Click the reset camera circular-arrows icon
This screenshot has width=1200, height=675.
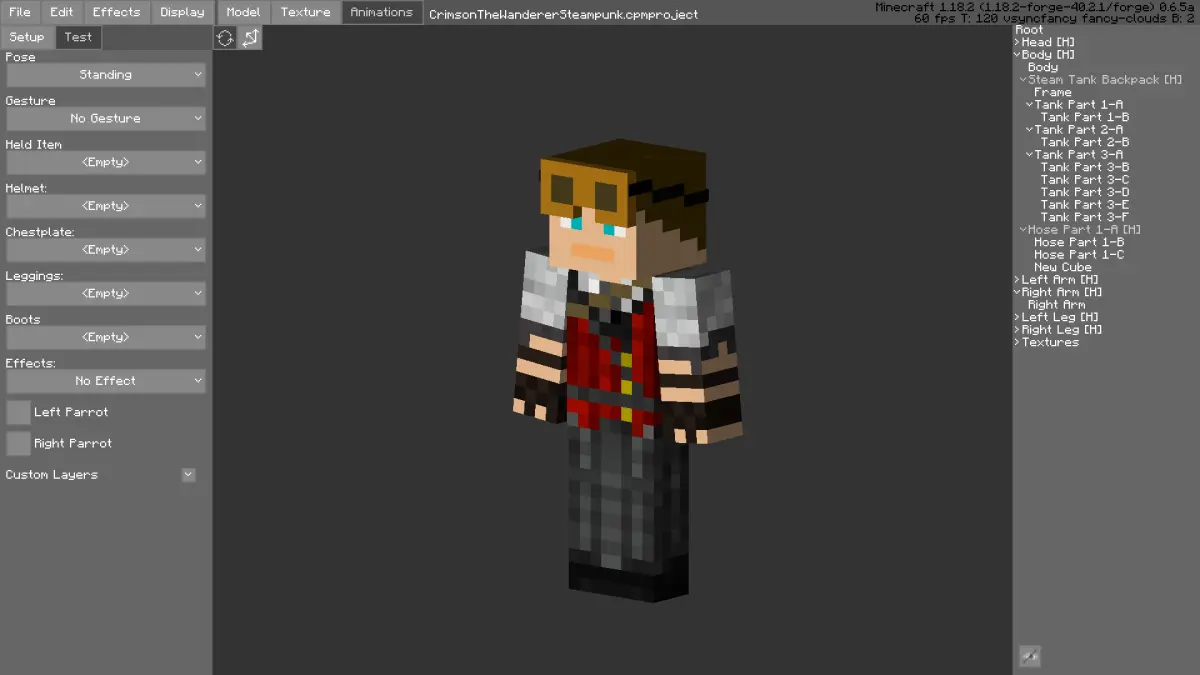point(225,38)
